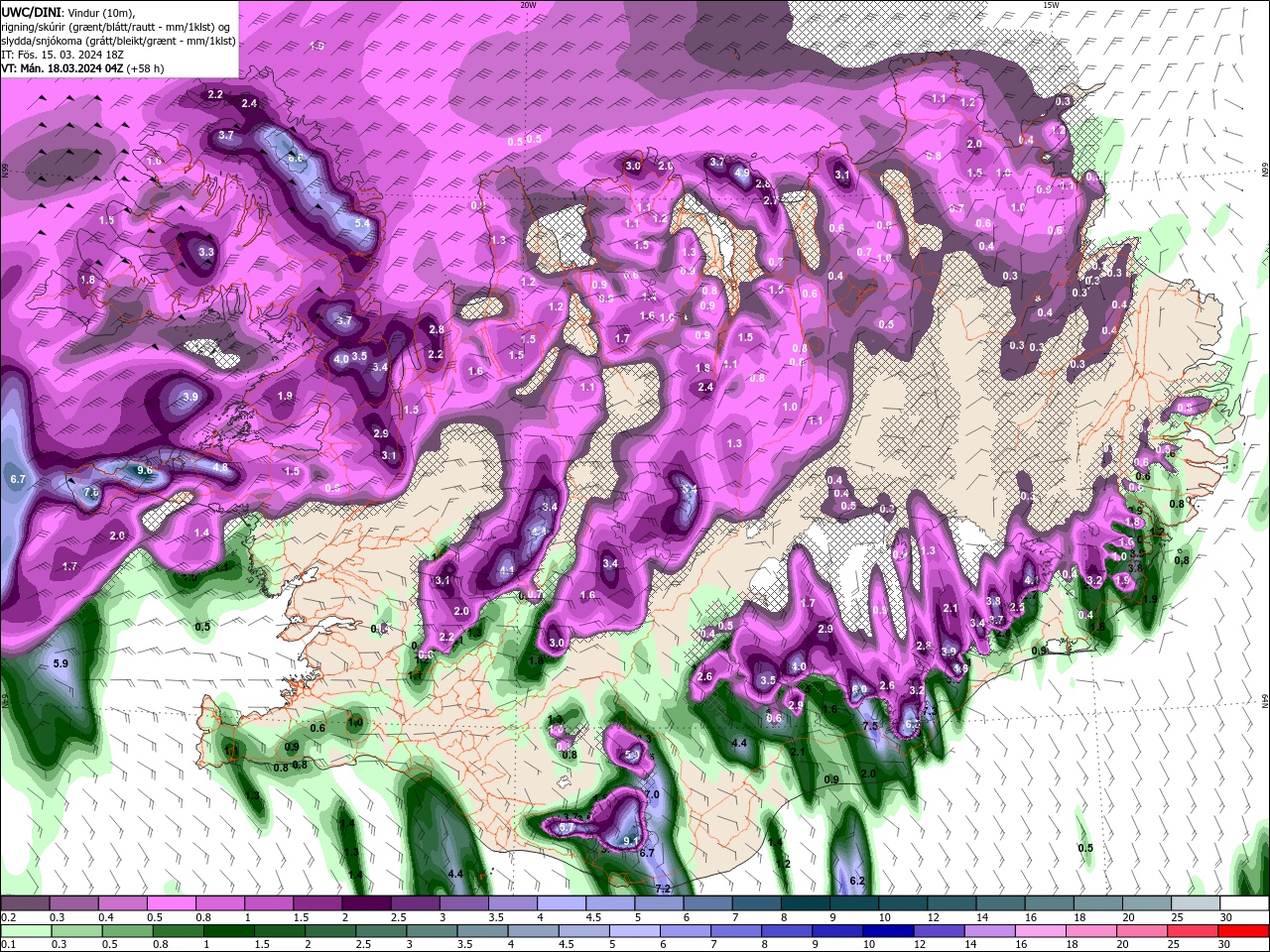This screenshot has height=952, width=1270.
Task: Pick top-row swatch between 4 and 4.5
Action: (x=560, y=903)
